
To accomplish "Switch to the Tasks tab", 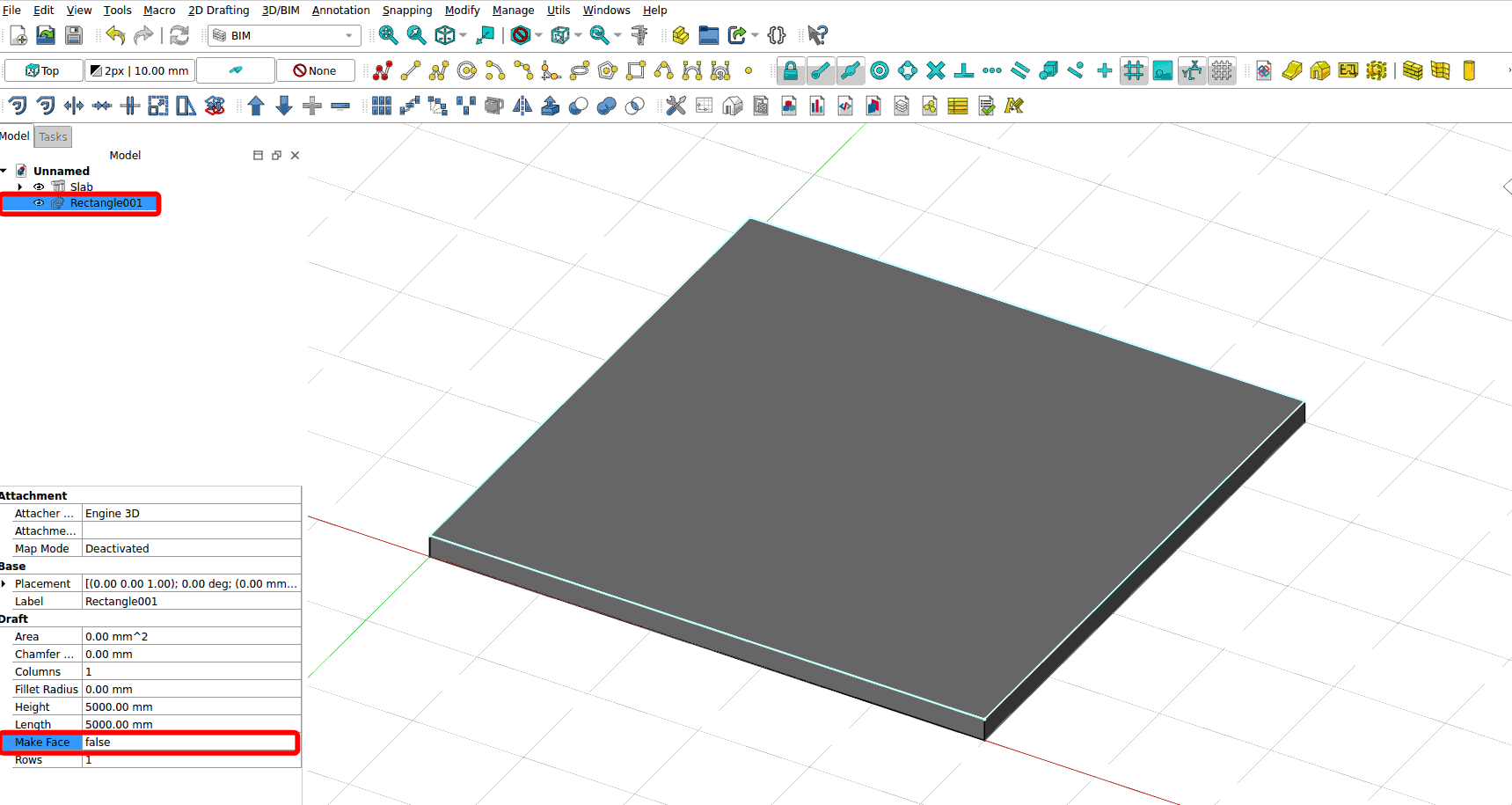I will point(53,136).
